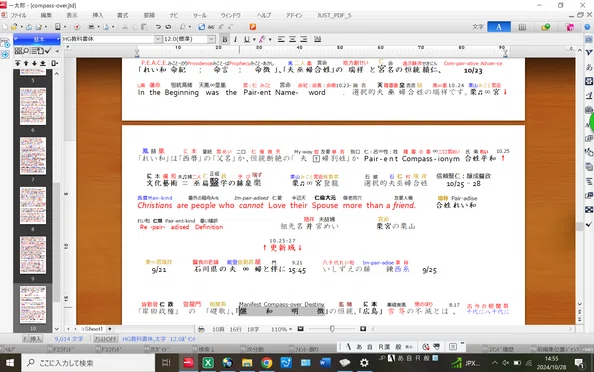This screenshot has width=594, height=372.
Task: Open the HG教科書体 font name dropdown
Action: pos(158,39)
